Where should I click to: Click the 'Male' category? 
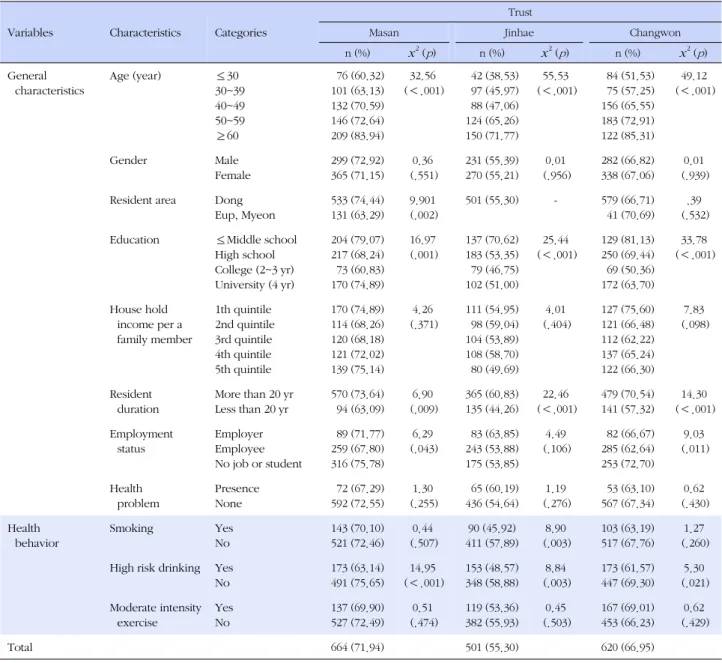(227, 161)
